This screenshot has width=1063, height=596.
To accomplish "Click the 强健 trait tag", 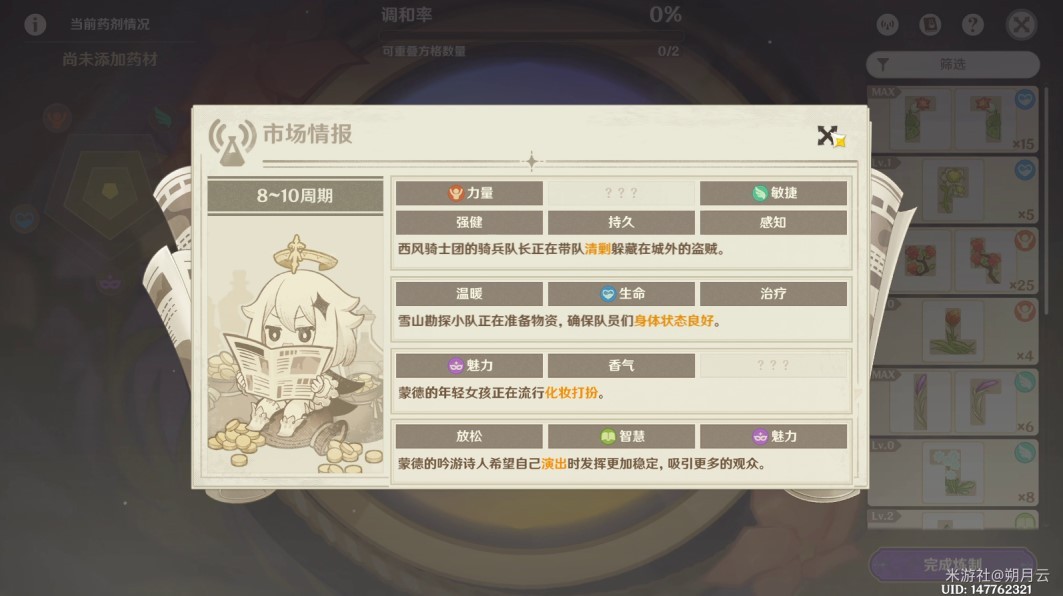I will (x=469, y=222).
